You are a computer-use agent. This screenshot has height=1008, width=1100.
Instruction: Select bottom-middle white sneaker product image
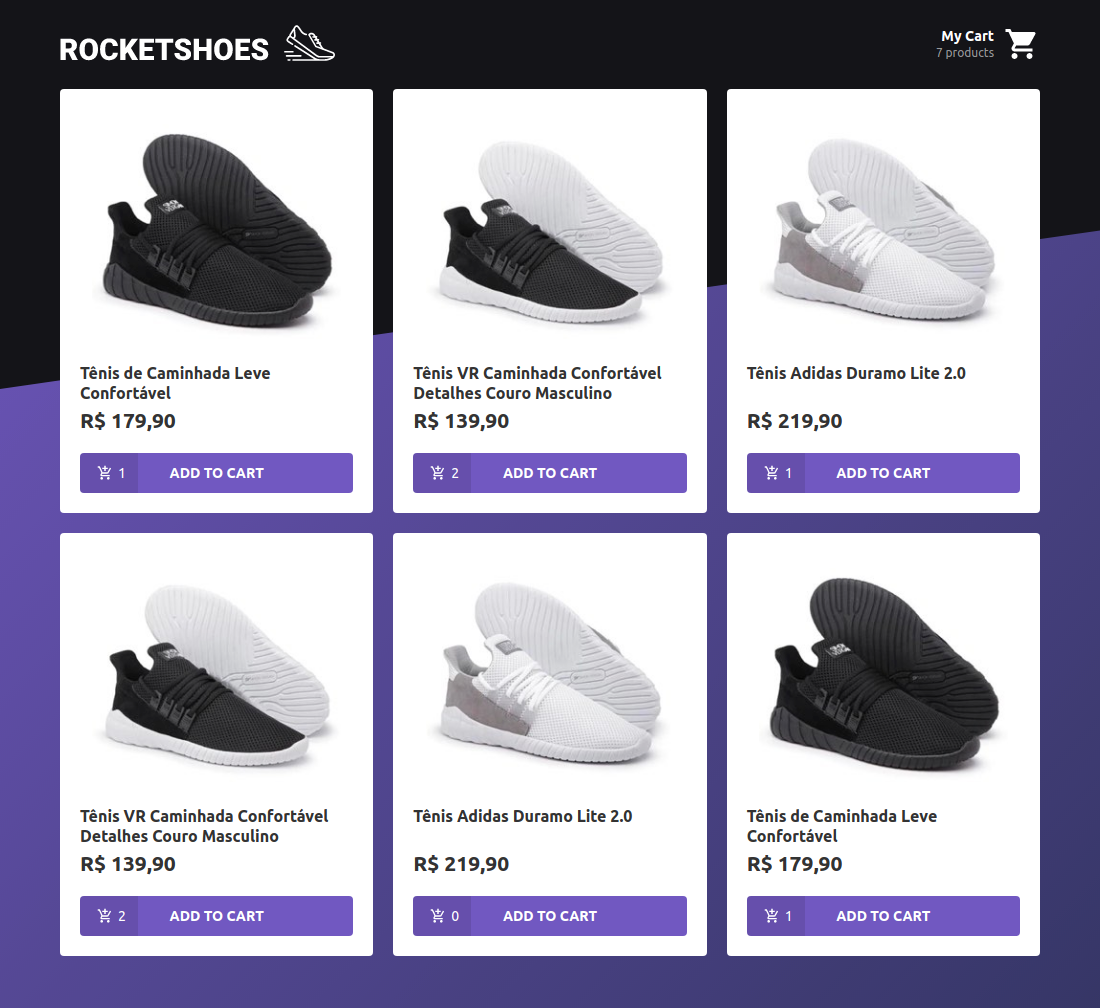coord(549,674)
